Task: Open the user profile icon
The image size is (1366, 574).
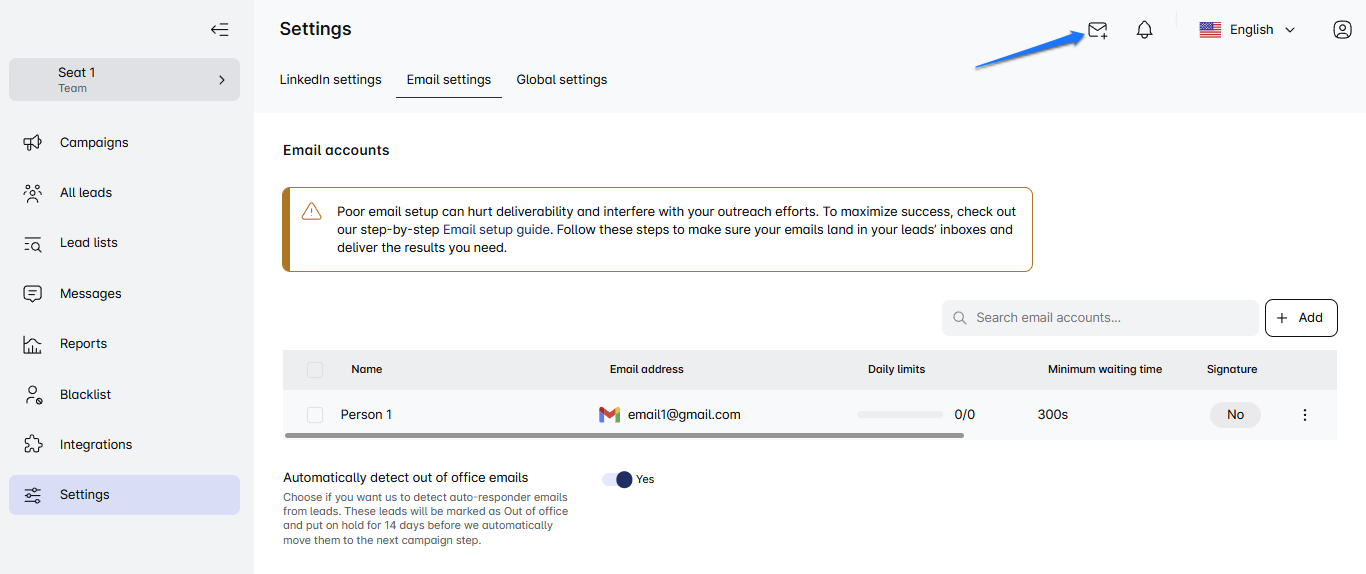Action: tap(1342, 30)
